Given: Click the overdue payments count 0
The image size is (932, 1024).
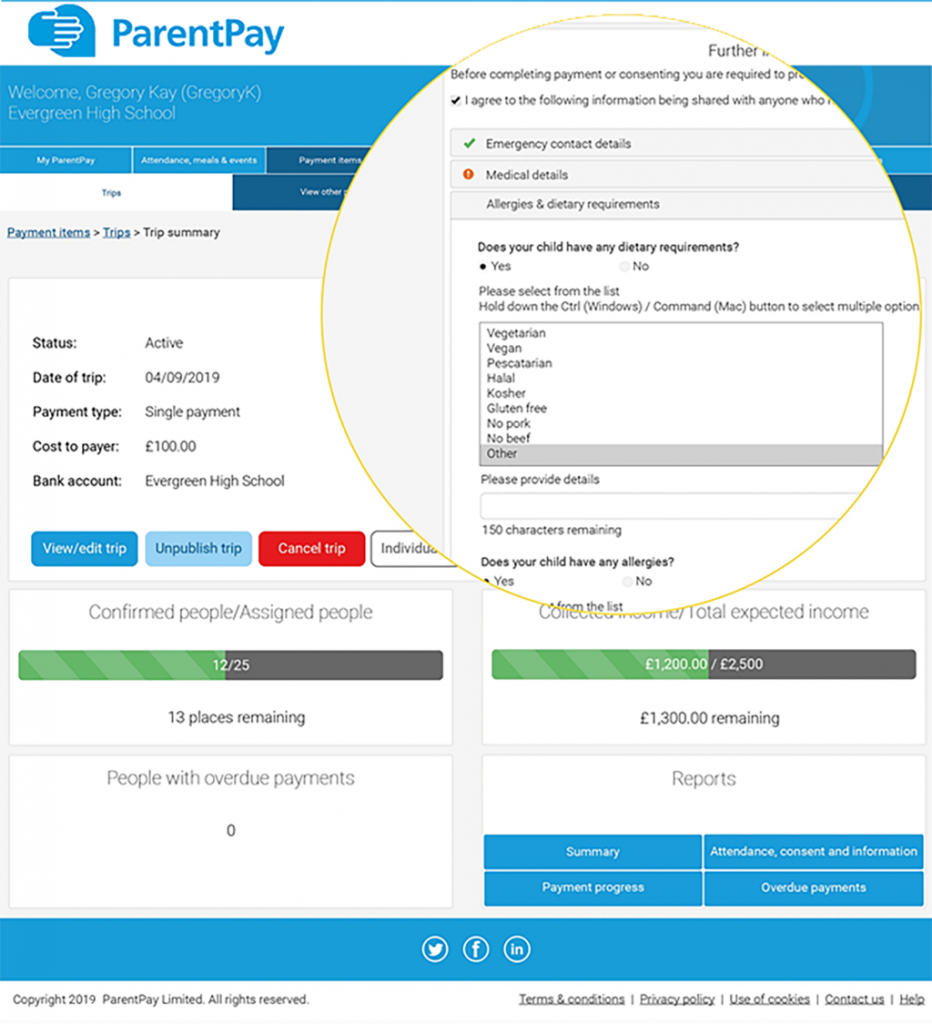Looking at the screenshot, I should pos(231,831).
